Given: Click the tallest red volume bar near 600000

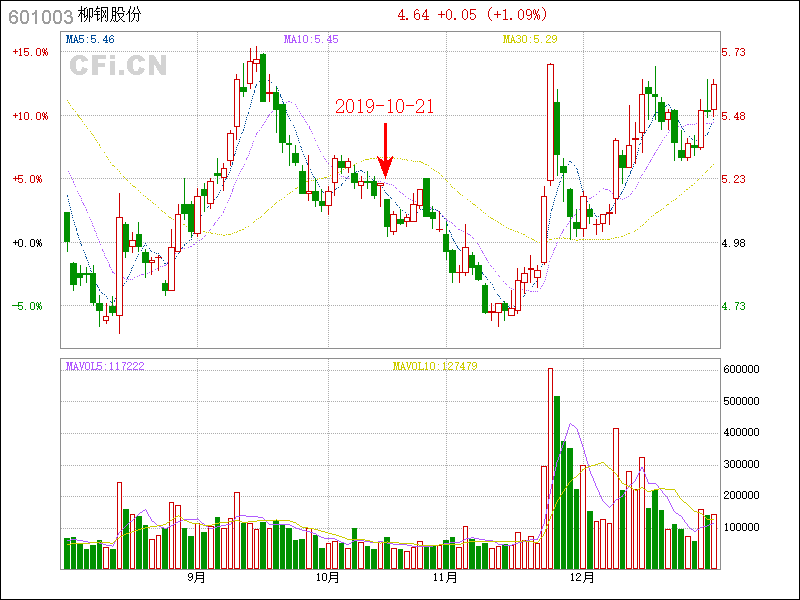Looking at the screenshot, I should [551, 468].
